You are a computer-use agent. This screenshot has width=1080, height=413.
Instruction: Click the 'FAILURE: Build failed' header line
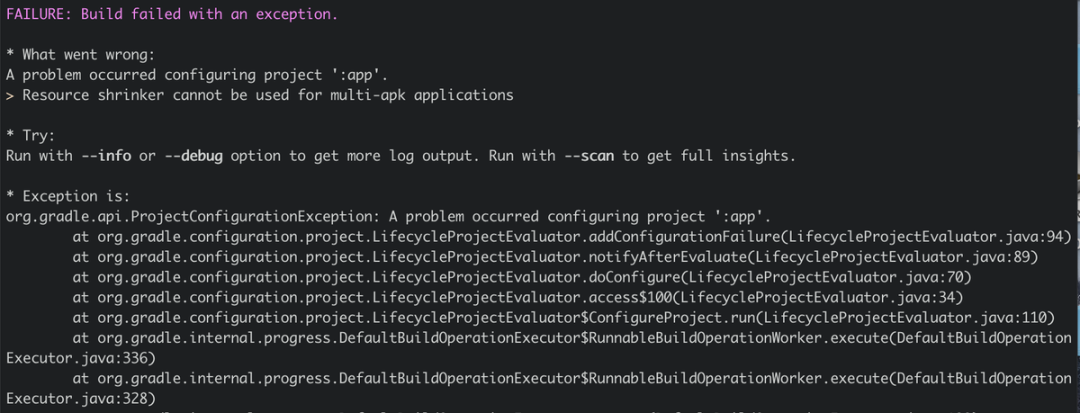point(171,14)
